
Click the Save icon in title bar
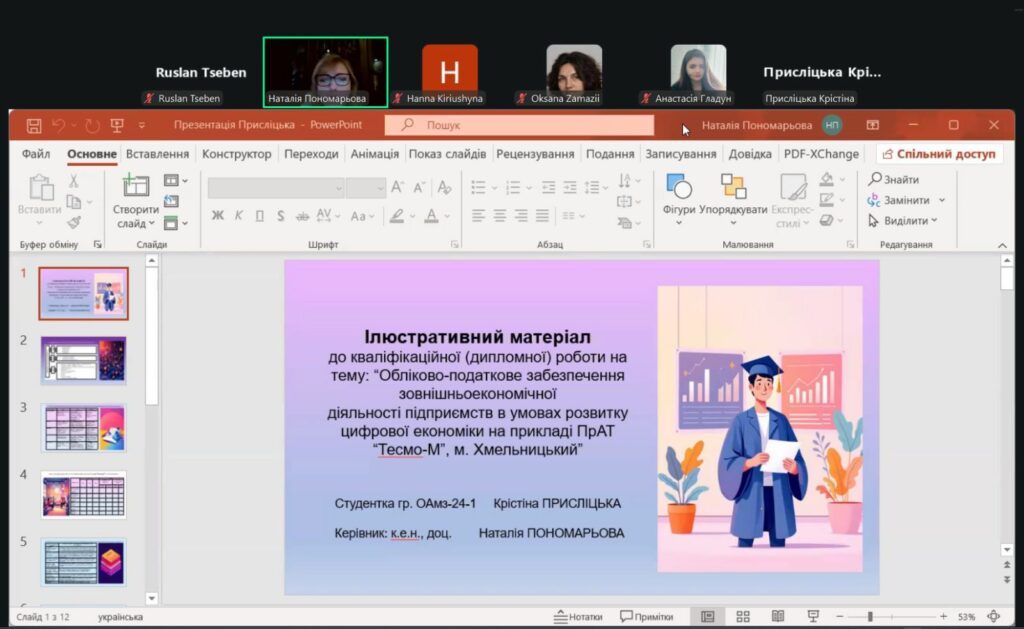tap(33, 125)
